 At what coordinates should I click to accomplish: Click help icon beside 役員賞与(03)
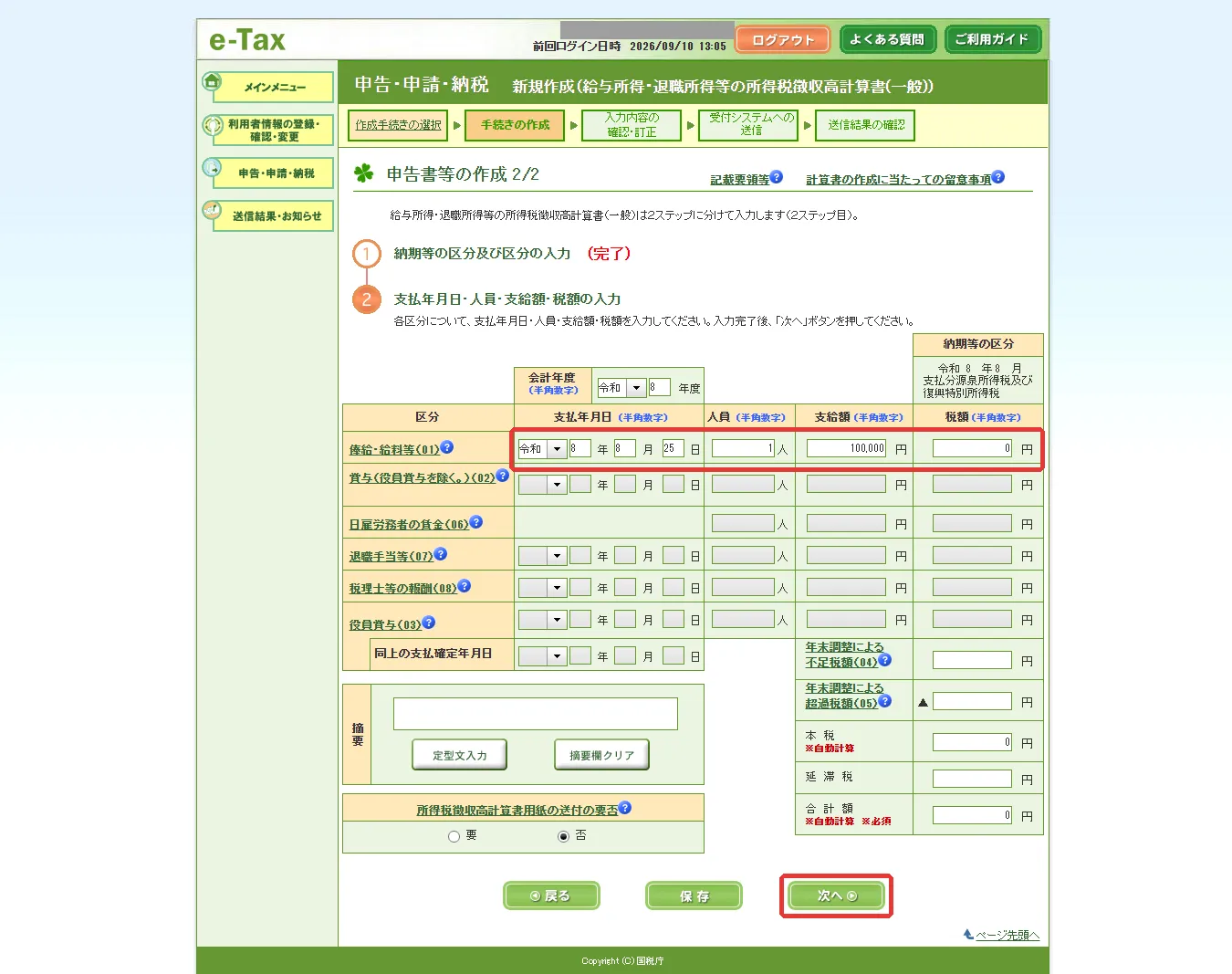coord(429,623)
